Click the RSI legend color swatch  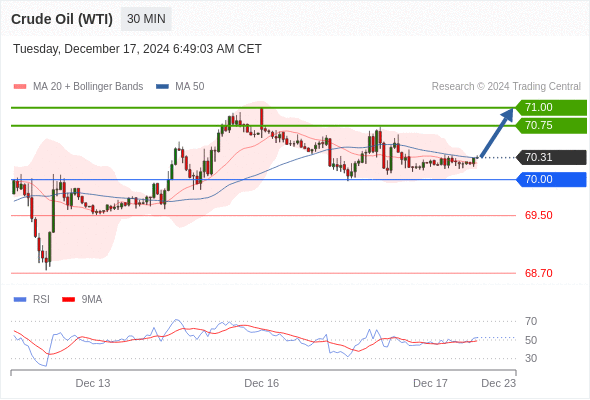click(x=20, y=300)
